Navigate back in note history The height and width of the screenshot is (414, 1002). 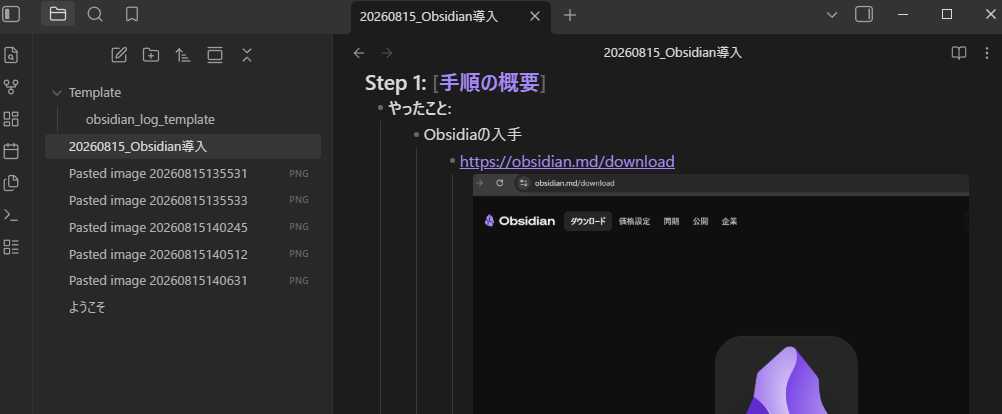[359, 53]
